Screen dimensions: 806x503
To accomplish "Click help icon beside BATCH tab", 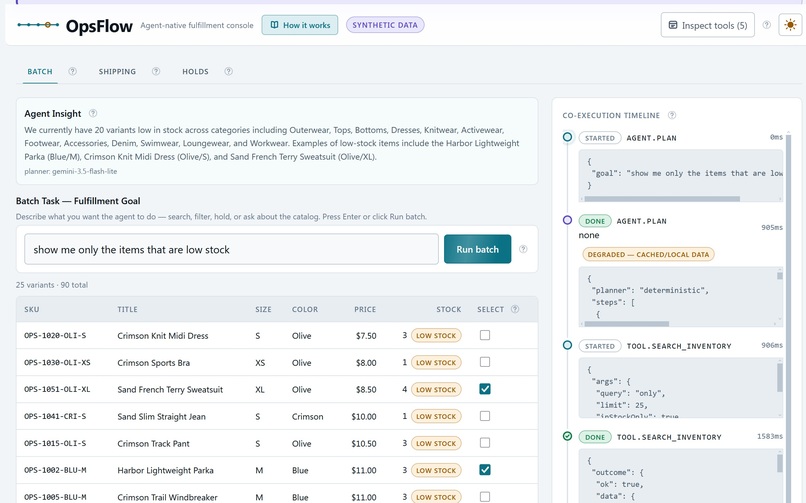I will (72, 71).
